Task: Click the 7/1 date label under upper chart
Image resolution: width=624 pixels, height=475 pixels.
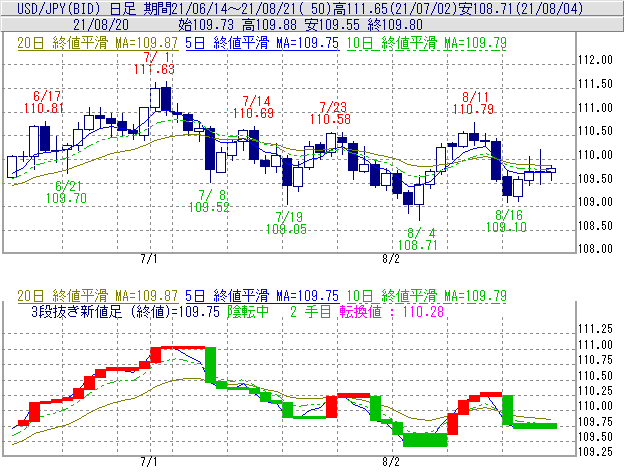Action: pos(149,259)
